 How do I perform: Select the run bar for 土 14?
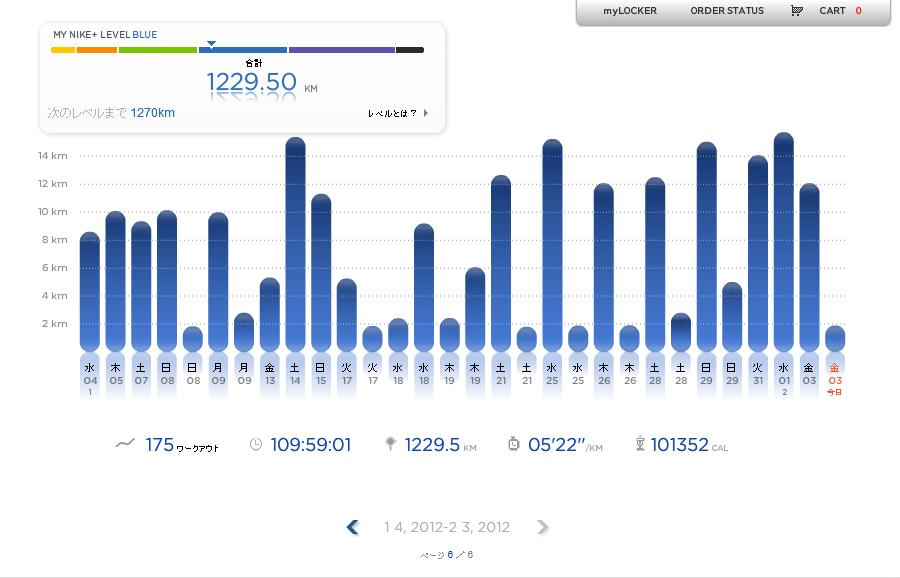[296, 244]
